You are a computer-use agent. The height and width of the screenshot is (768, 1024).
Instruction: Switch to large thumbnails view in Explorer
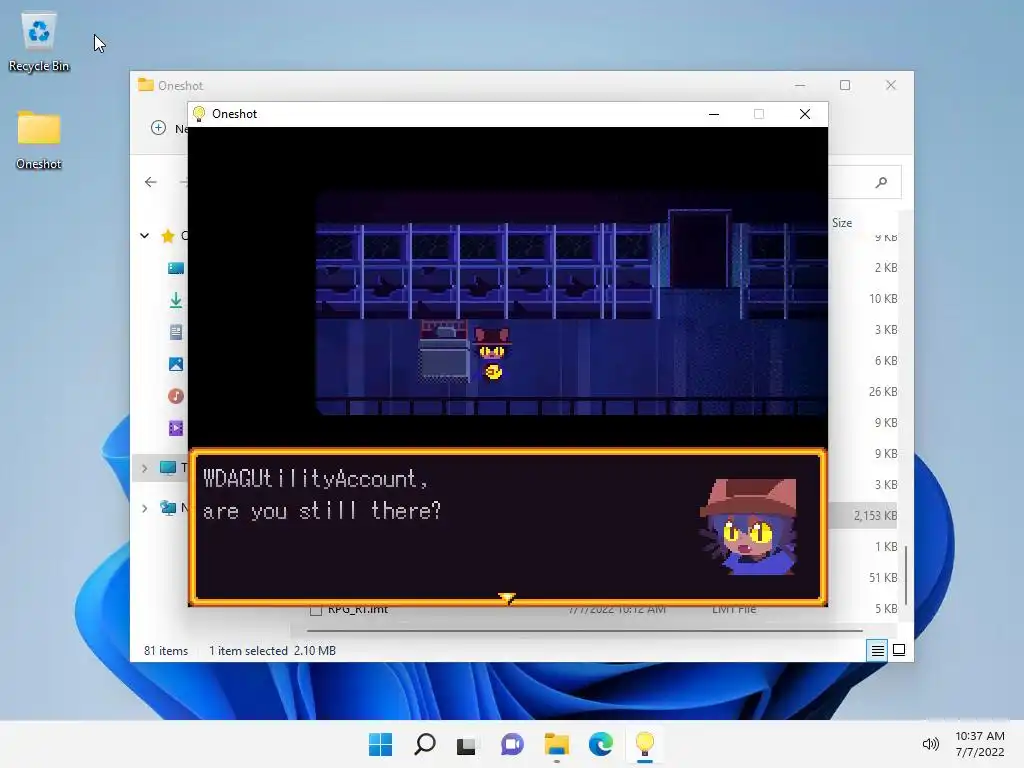tap(899, 650)
